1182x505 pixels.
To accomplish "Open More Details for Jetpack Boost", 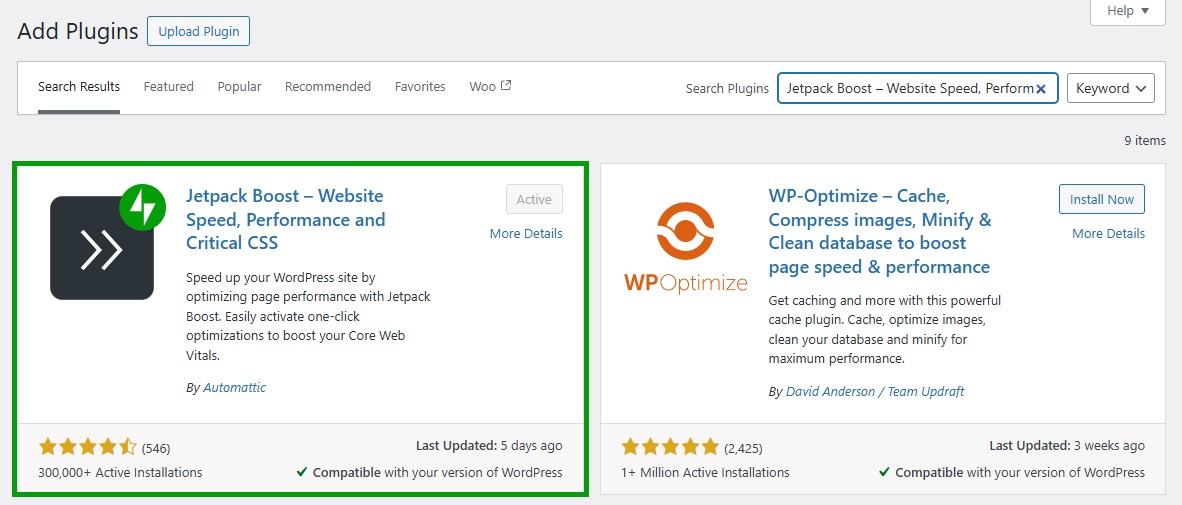I will (526, 234).
